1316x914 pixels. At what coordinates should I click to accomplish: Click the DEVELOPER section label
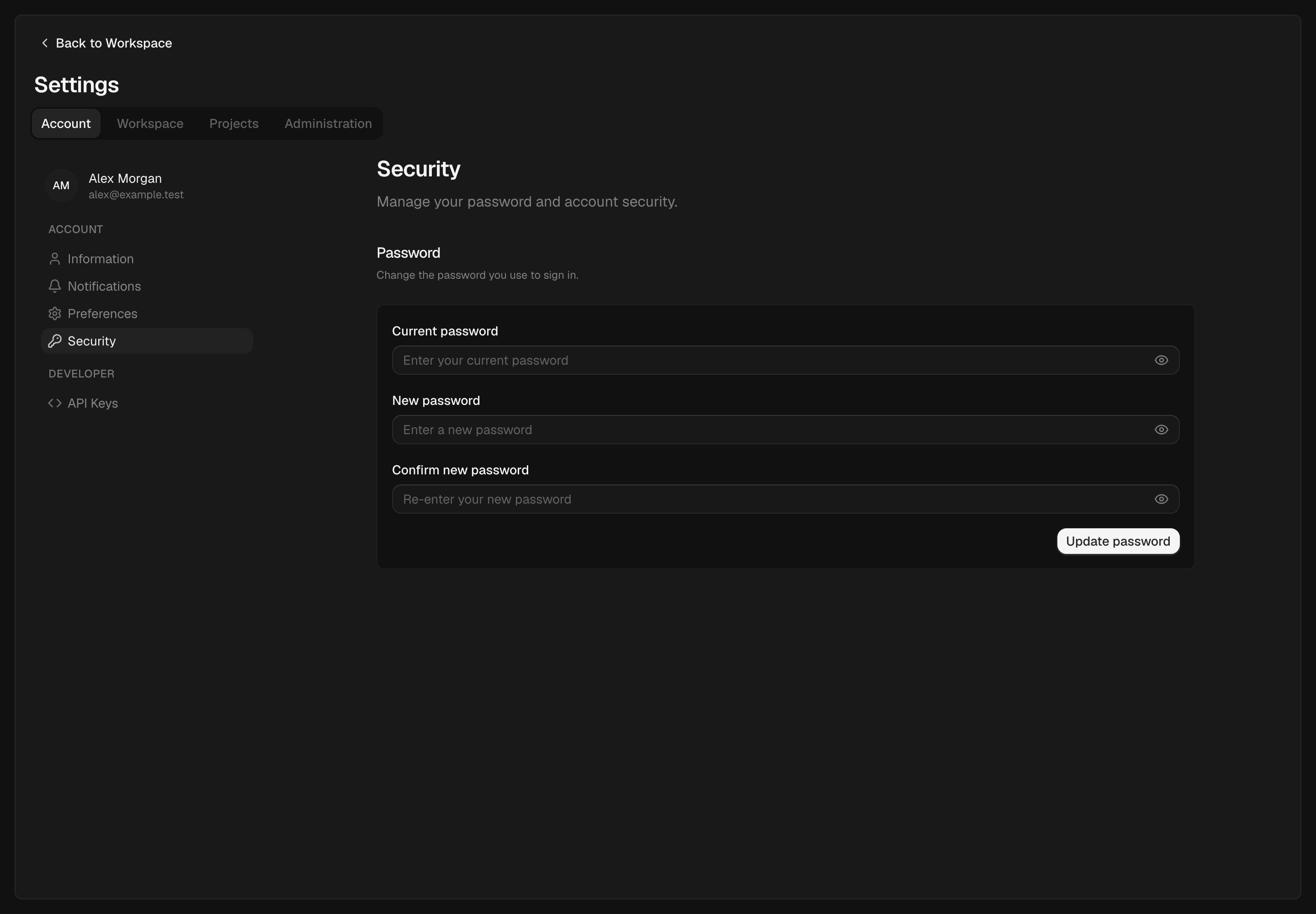[81, 374]
